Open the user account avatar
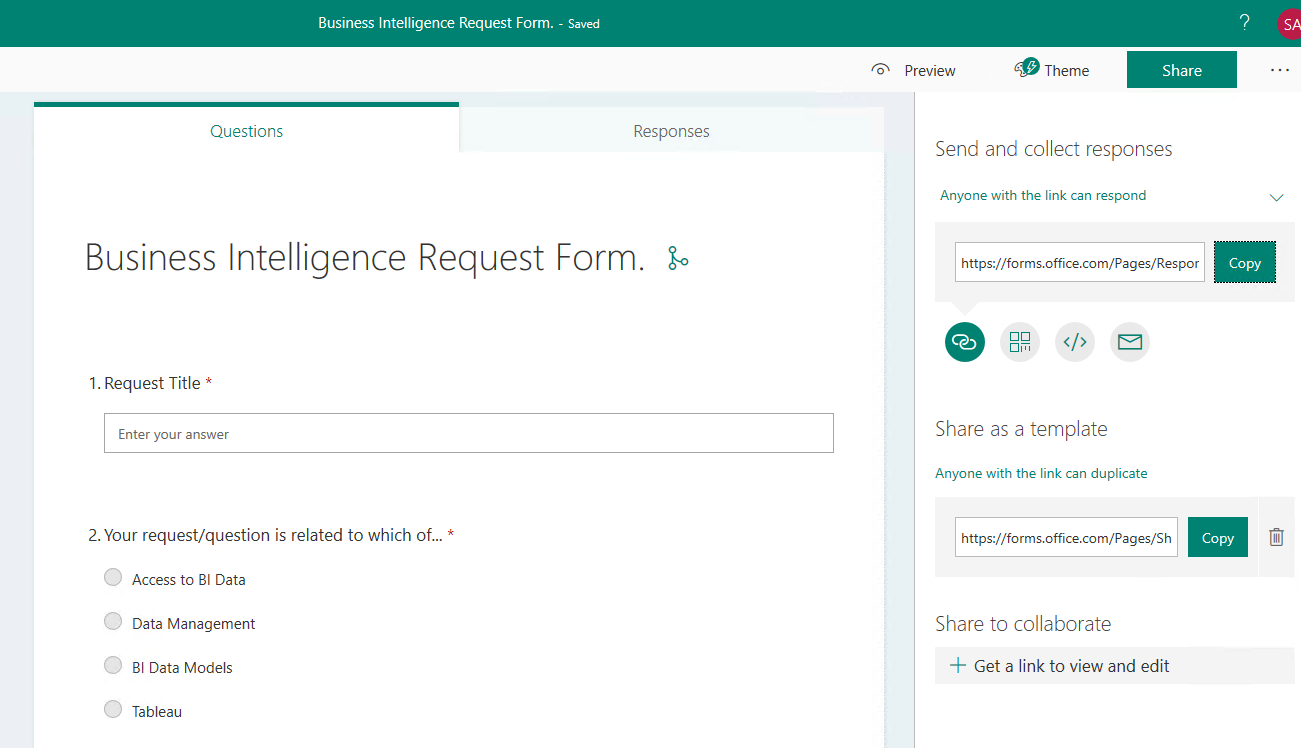The width and height of the screenshot is (1301, 748). click(1289, 23)
